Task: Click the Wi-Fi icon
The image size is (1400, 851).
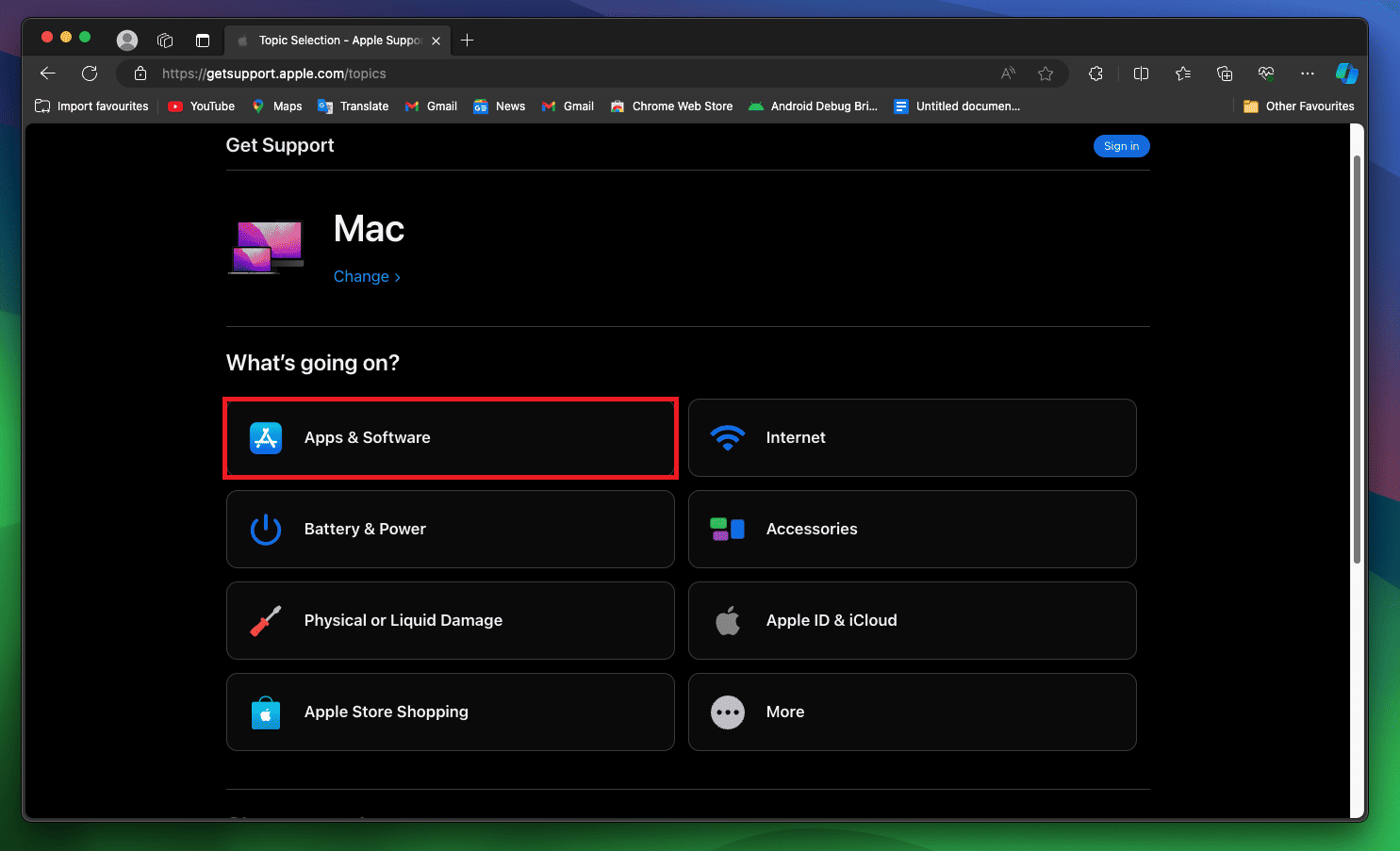Action: coord(728,438)
